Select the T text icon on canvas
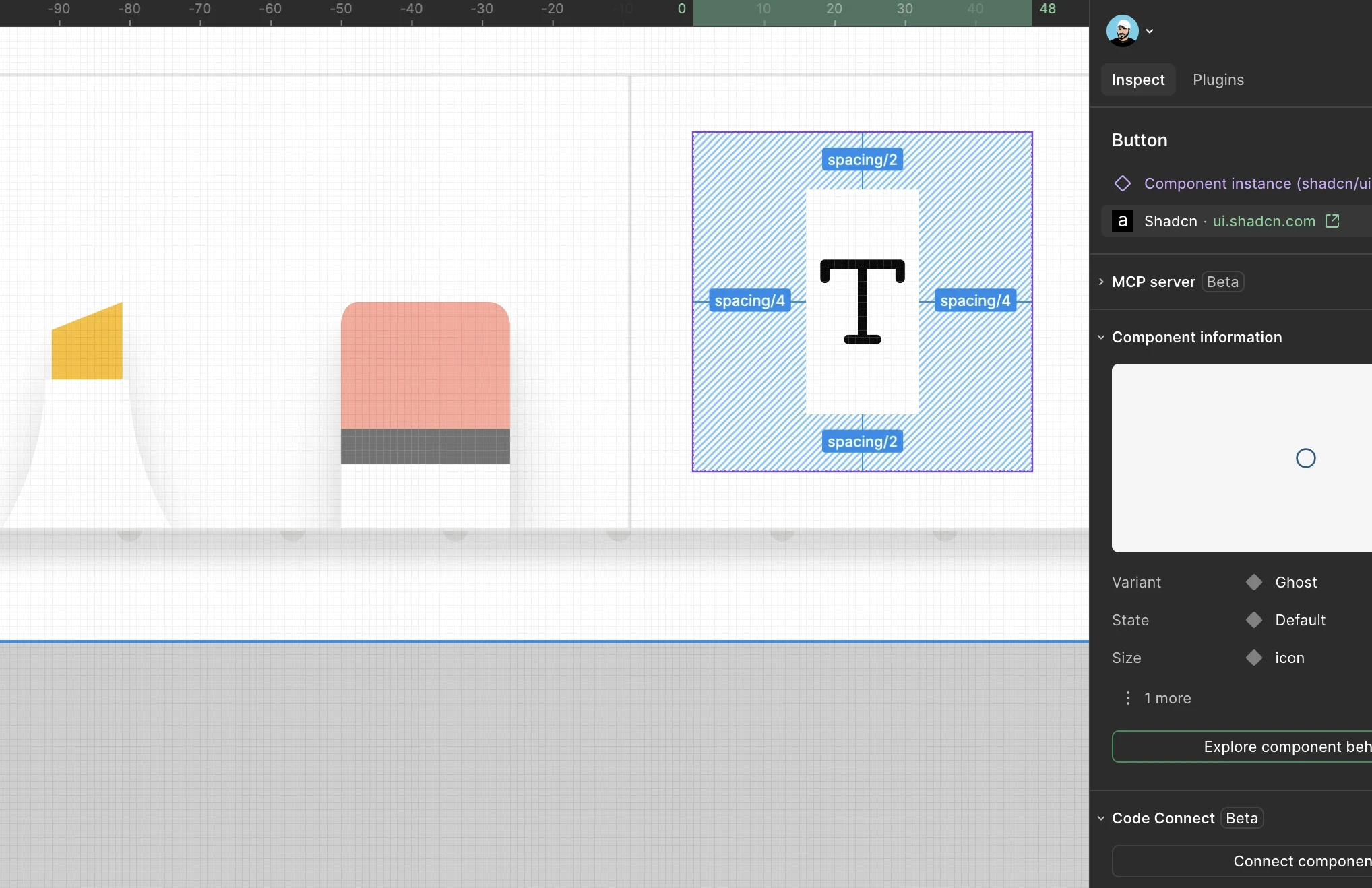1372x888 pixels. click(x=862, y=301)
